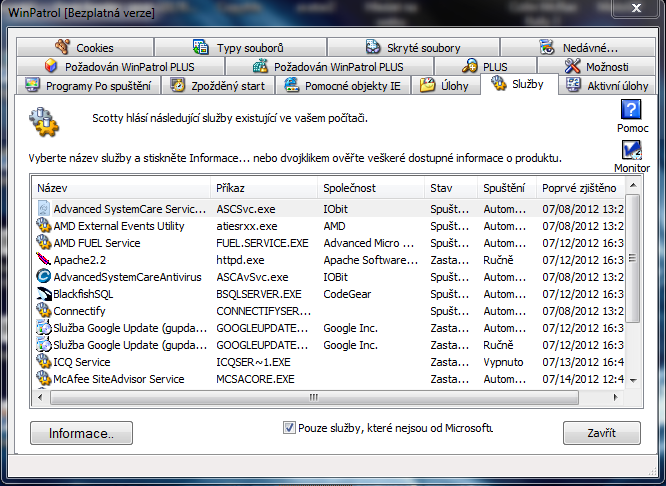Click the horizontal scrollbar thumb
The image size is (666, 486).
click(314, 397)
